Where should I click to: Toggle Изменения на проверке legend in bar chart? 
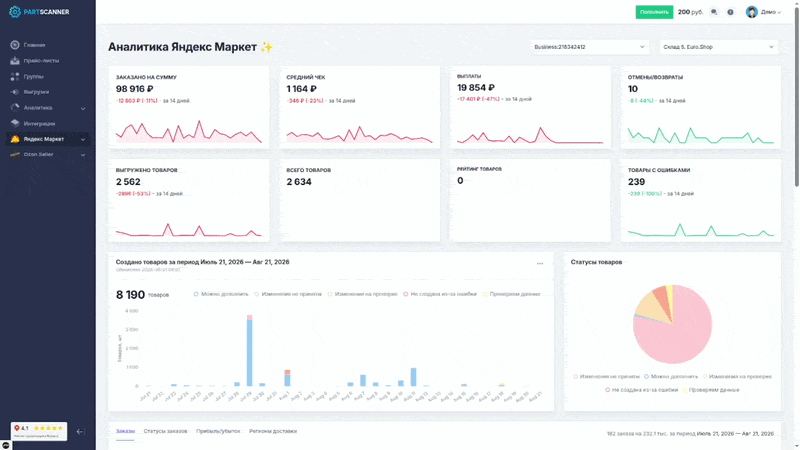point(362,294)
